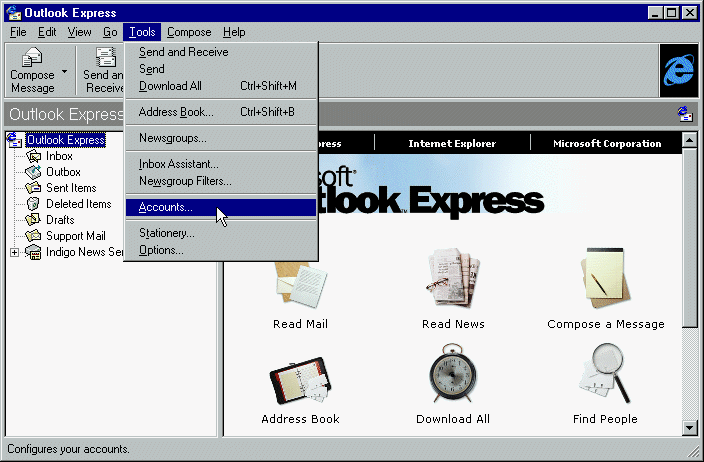Select Outbox in the folder tree
Screen dimensions: 704x462
click(x=63, y=172)
